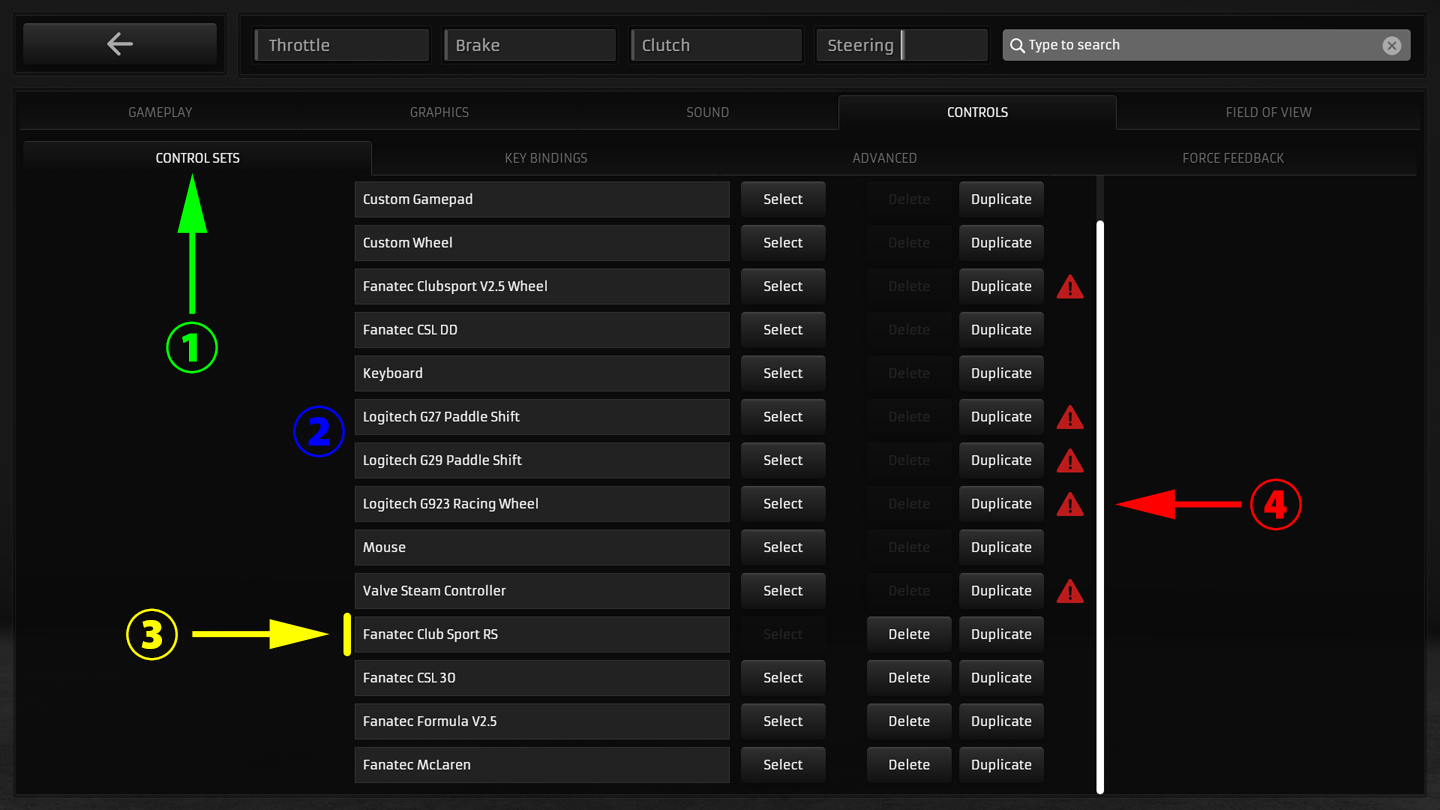Duplicate the Fanatec CSL 30 set

click(1001, 678)
